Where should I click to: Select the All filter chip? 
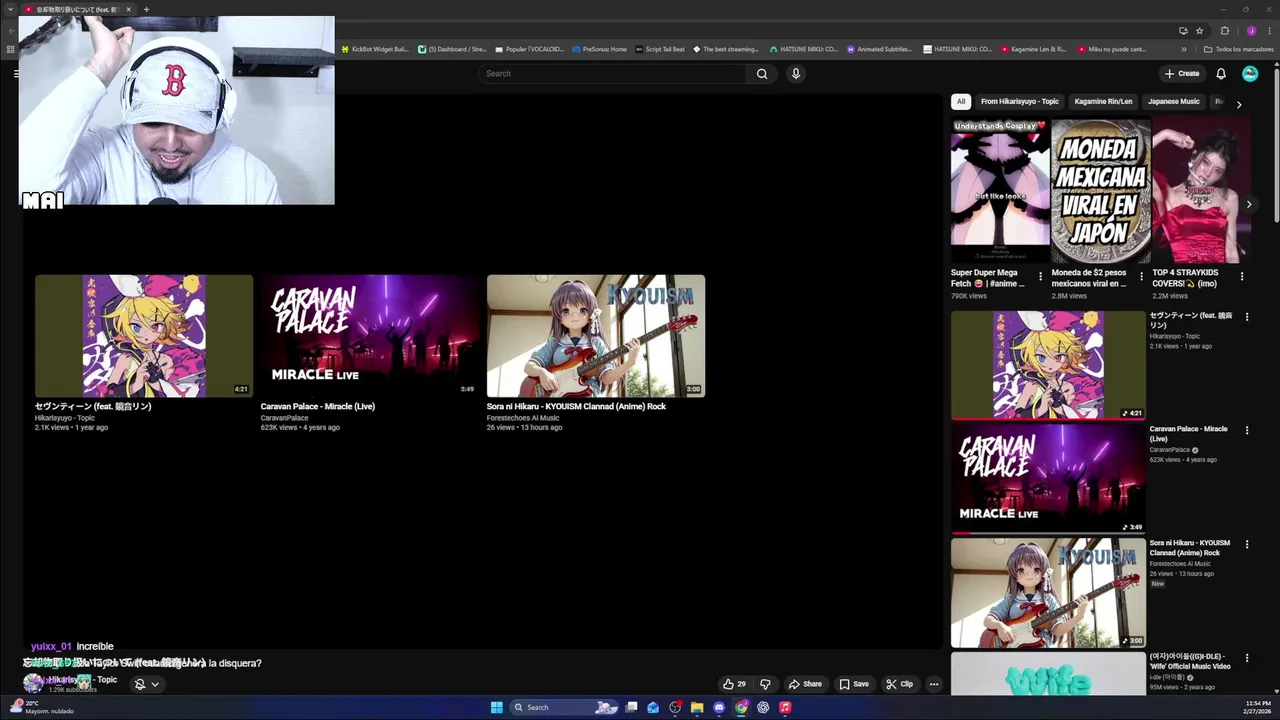(961, 101)
